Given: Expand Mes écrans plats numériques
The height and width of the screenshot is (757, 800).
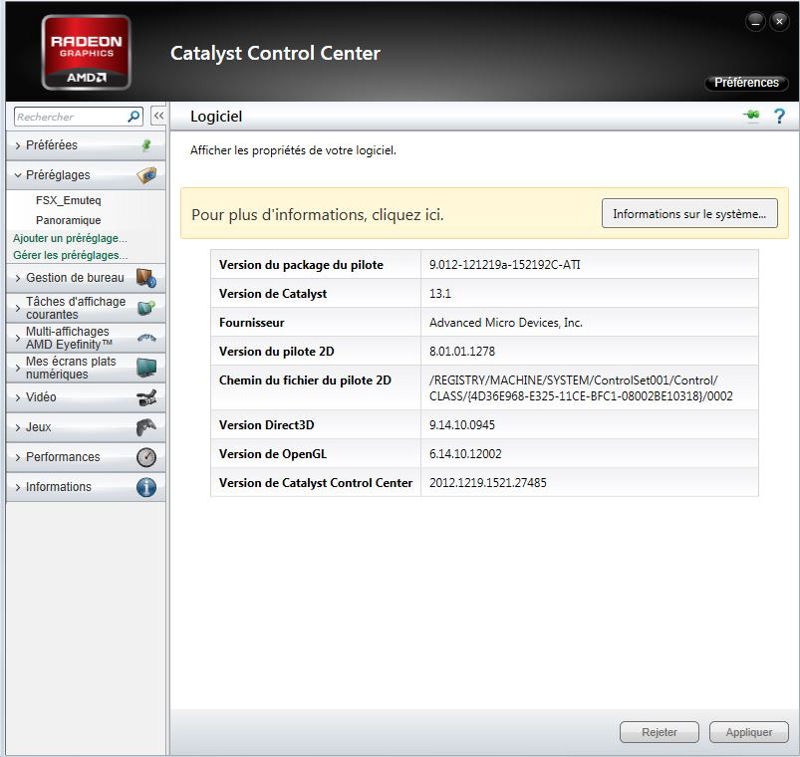Looking at the screenshot, I should coord(18,368).
